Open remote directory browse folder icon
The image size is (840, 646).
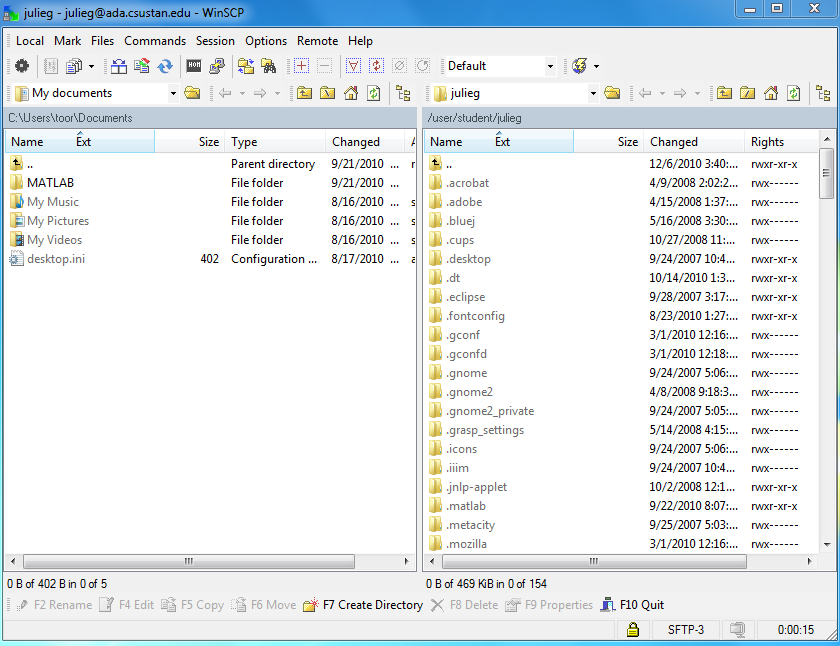click(612, 93)
